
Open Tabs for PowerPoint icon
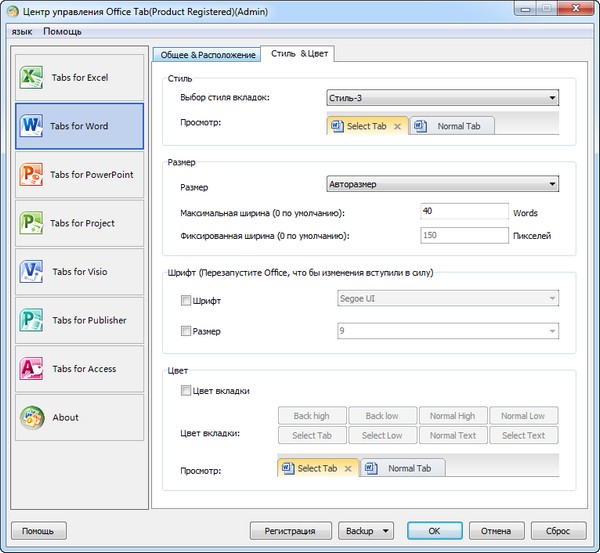coord(32,175)
